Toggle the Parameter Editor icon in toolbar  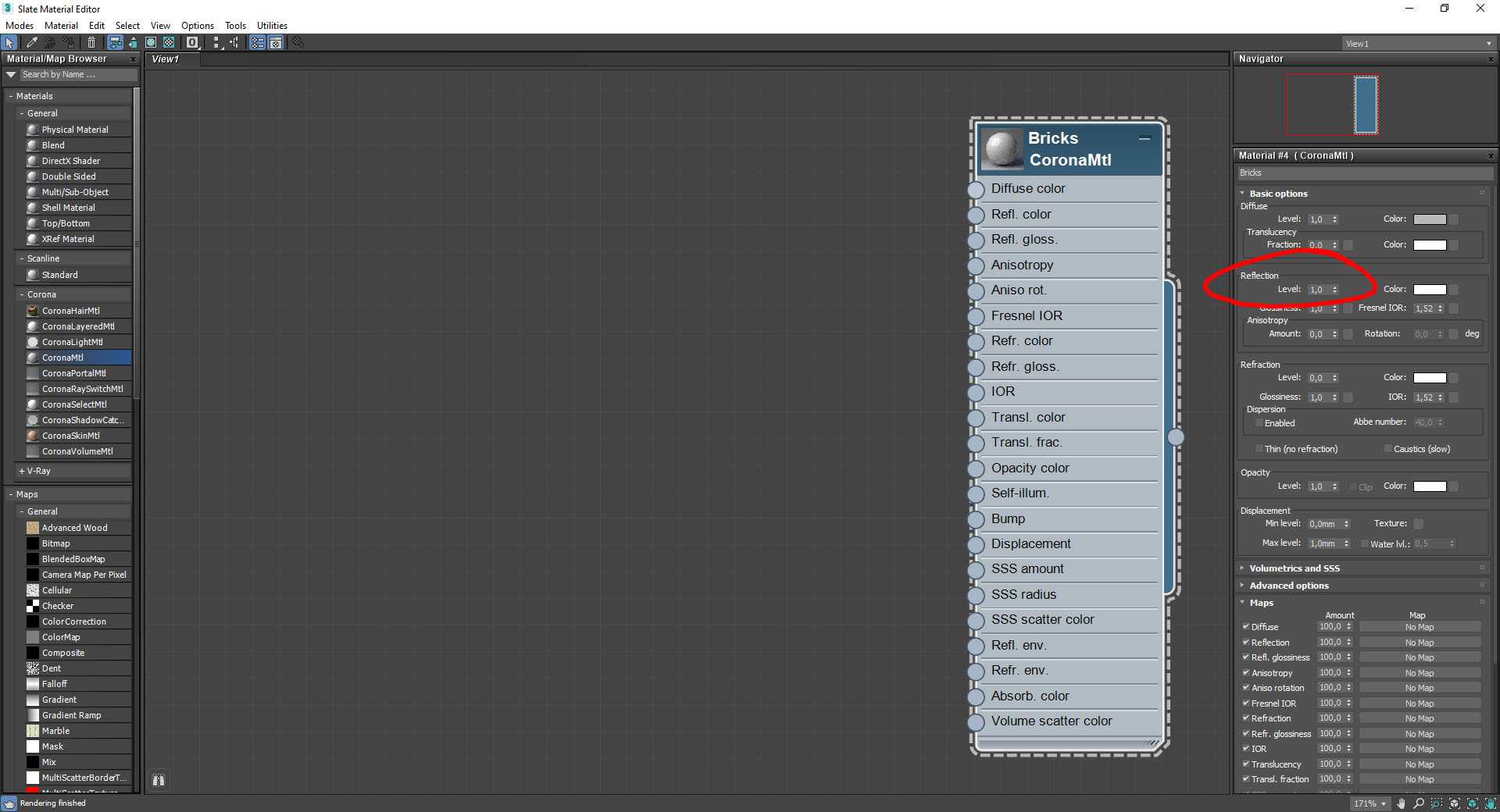tap(276, 43)
